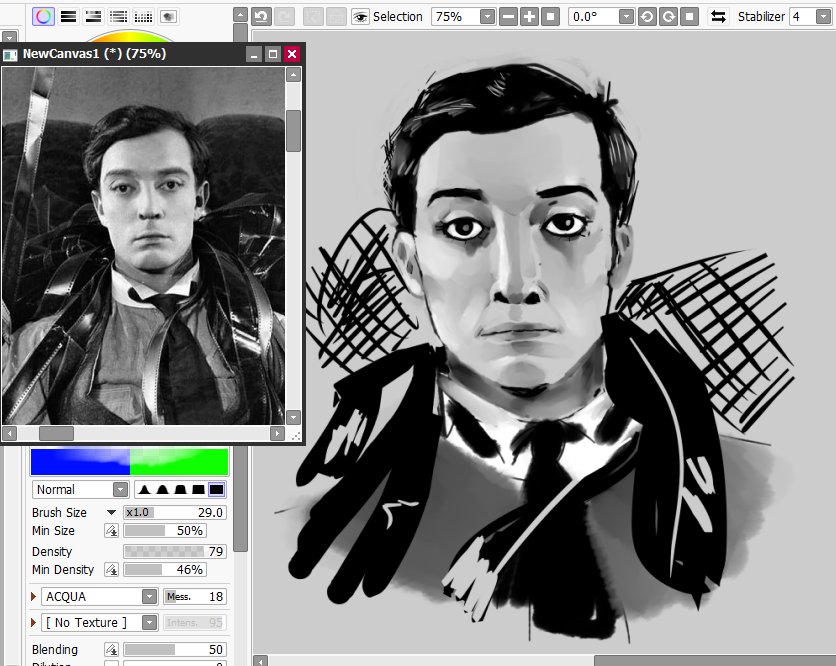Open the small dropdown arrow left of color wheel

[9, 38]
